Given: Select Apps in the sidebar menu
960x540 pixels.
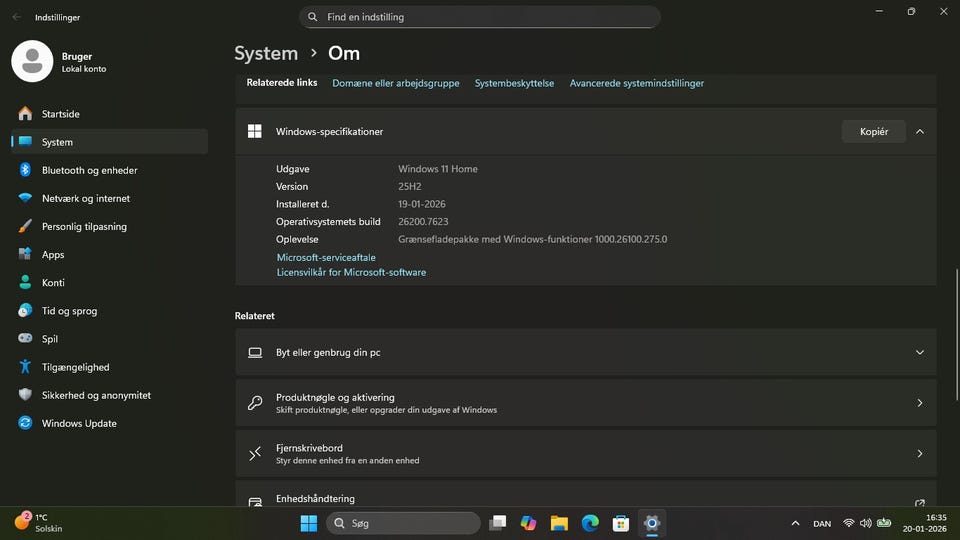Looking at the screenshot, I should [53, 255].
